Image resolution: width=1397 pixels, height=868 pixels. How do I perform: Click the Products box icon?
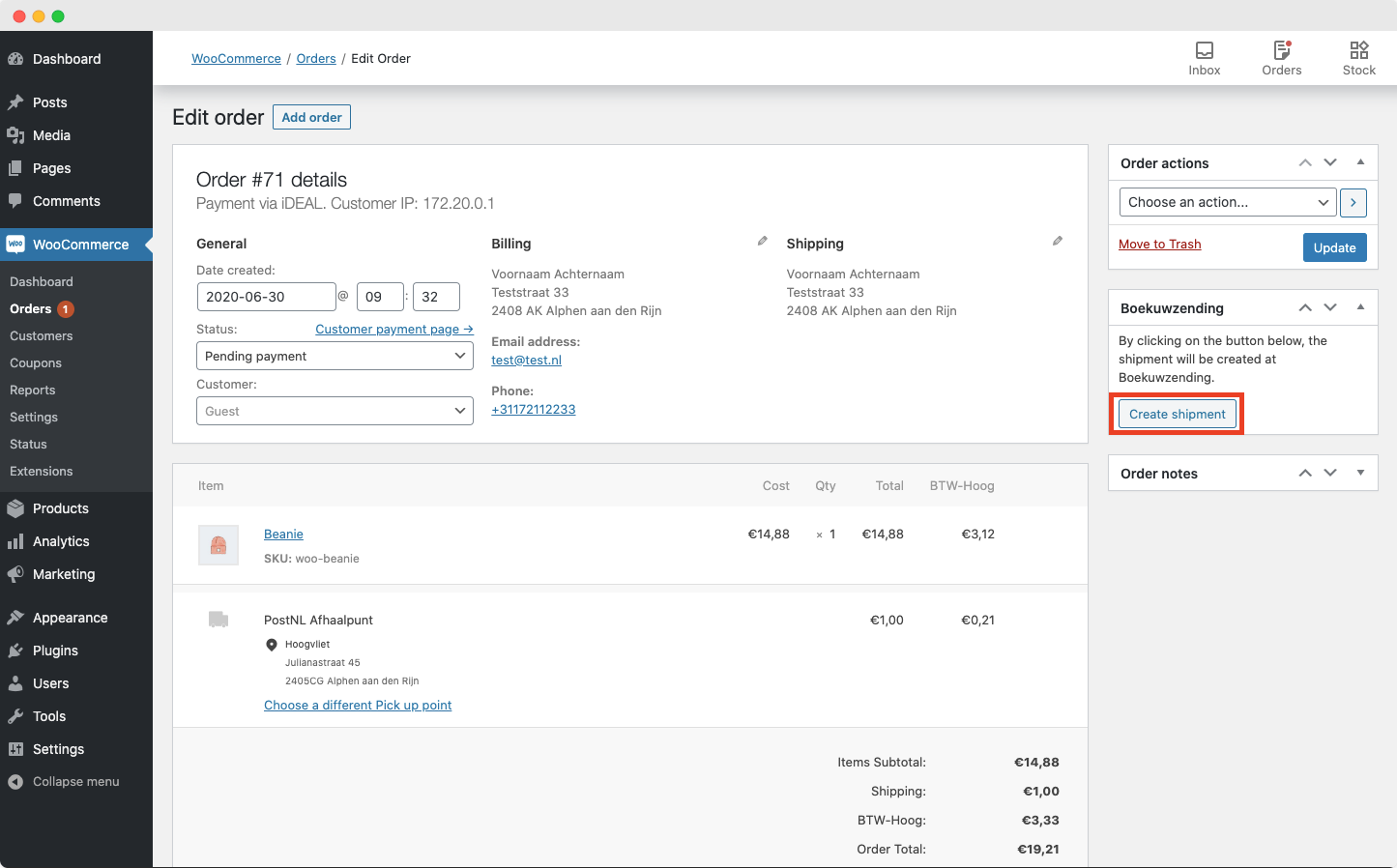point(15,508)
